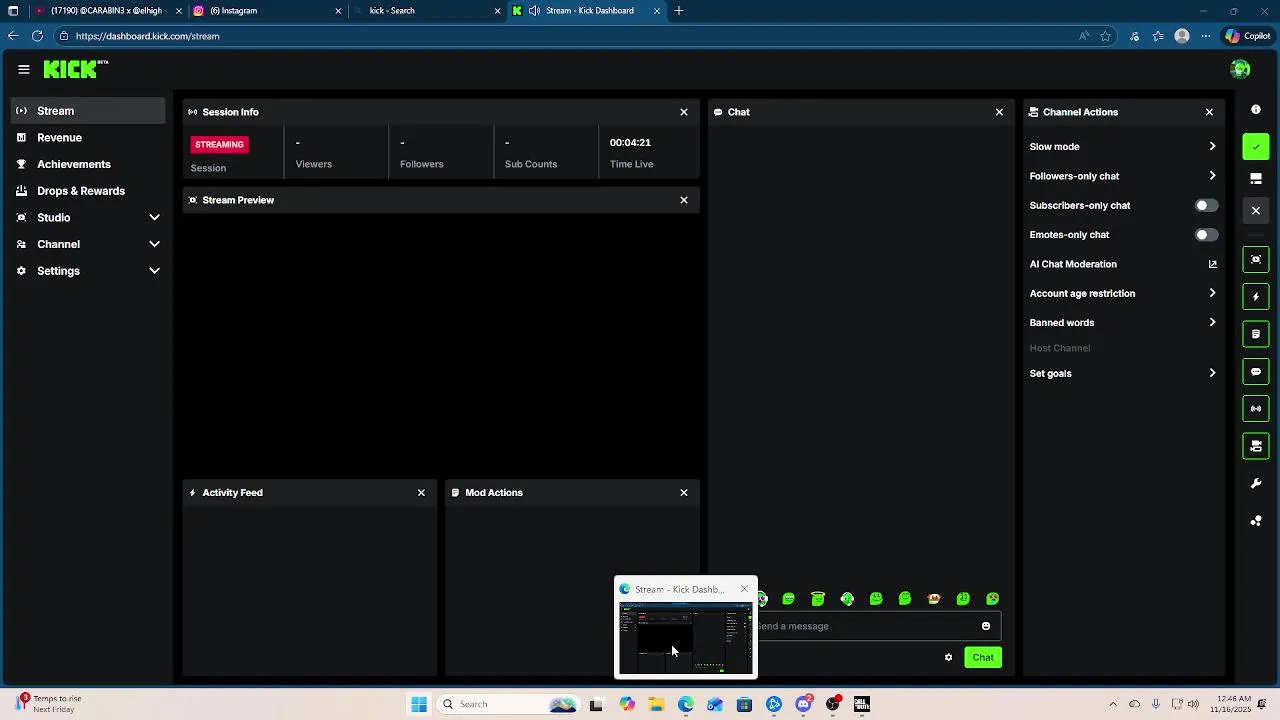Click AI Chat Moderation label
The height and width of the screenshot is (720, 1280).
1073,264
